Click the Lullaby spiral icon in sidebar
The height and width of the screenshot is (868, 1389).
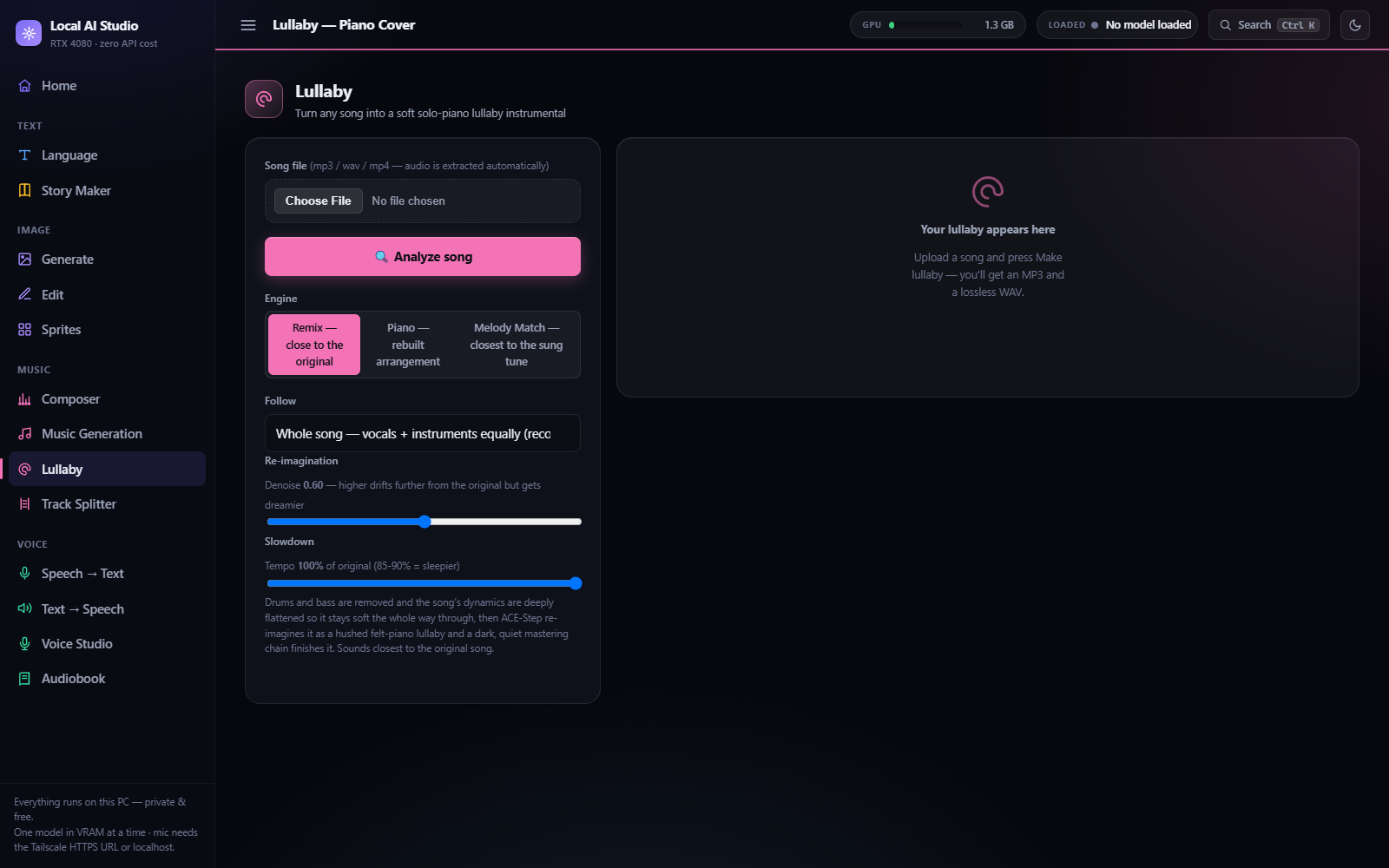(25, 470)
